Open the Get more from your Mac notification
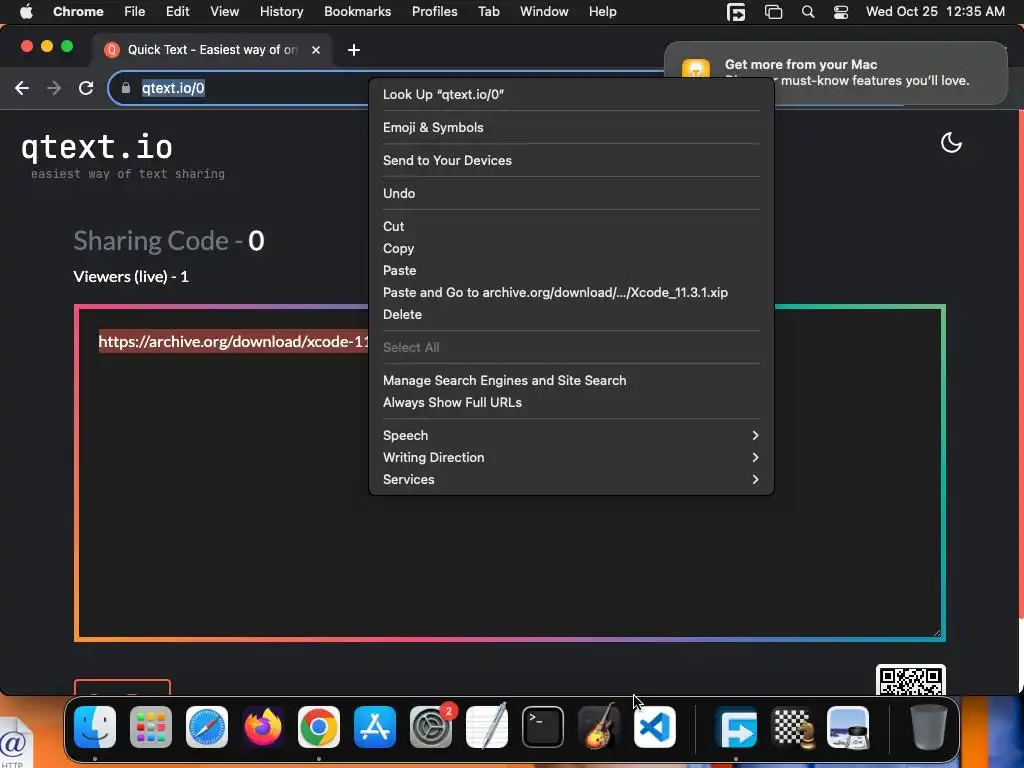Viewport: 1024px width, 768px height. 835,72
